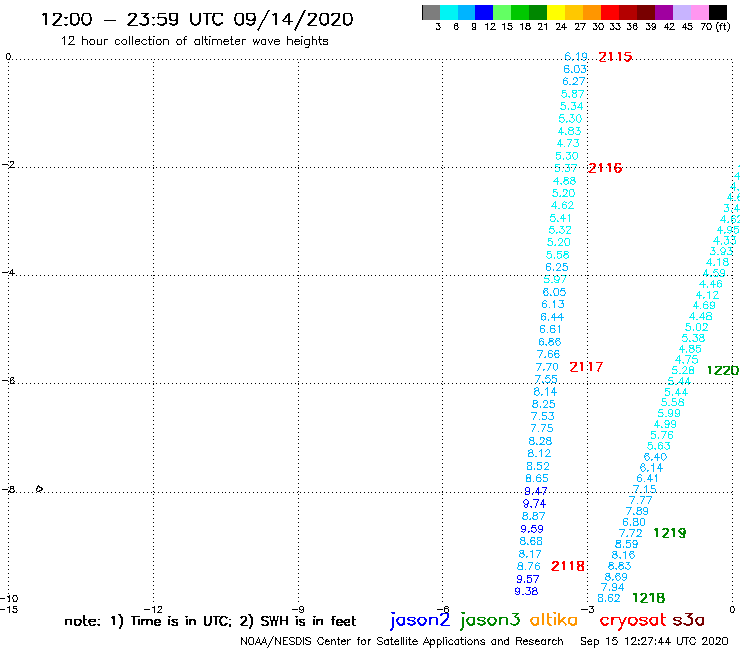
Task: Select the NOAA/NESDIS credit line
Action: coord(402,642)
